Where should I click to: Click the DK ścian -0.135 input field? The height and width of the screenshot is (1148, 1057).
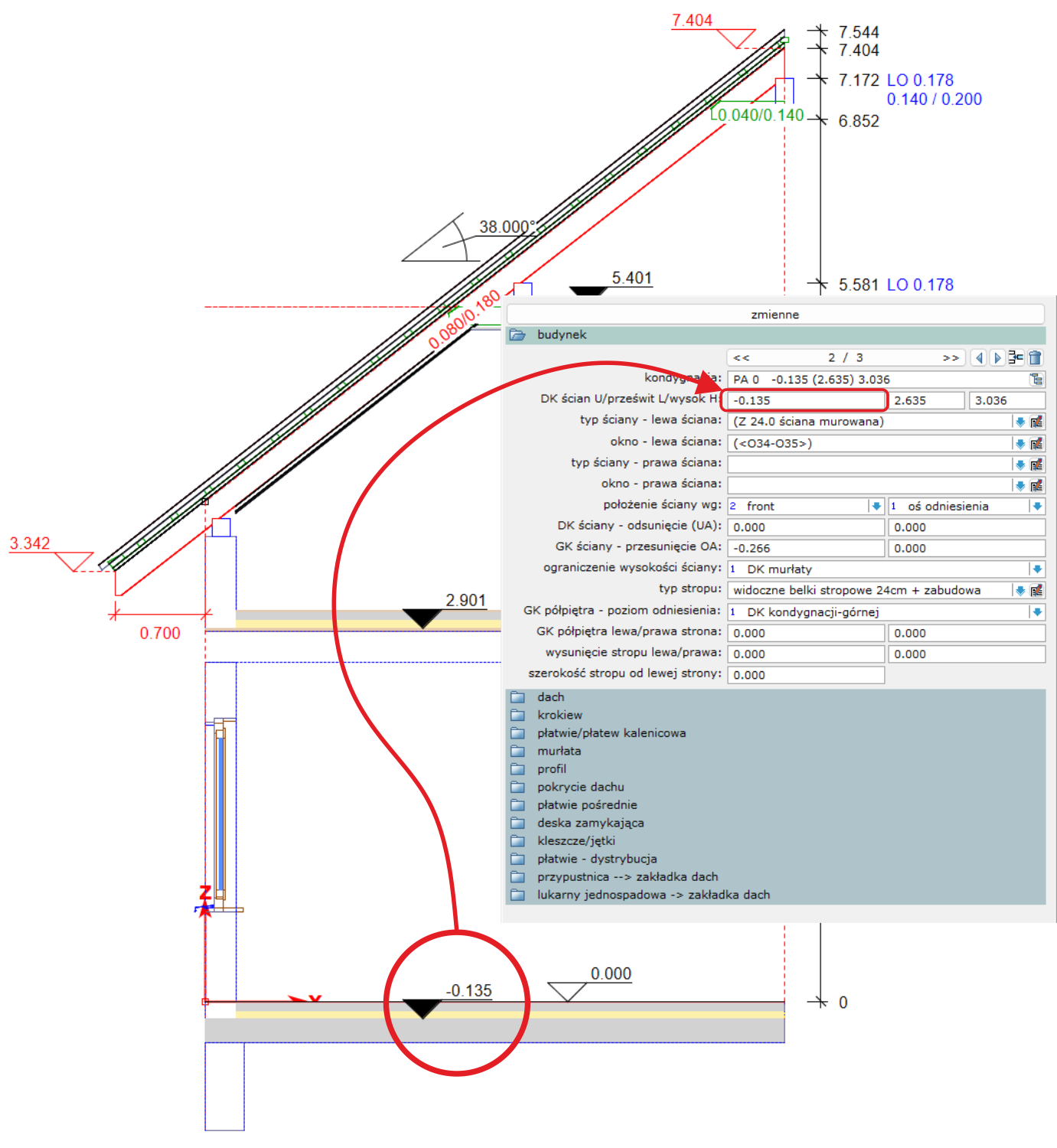tap(804, 400)
